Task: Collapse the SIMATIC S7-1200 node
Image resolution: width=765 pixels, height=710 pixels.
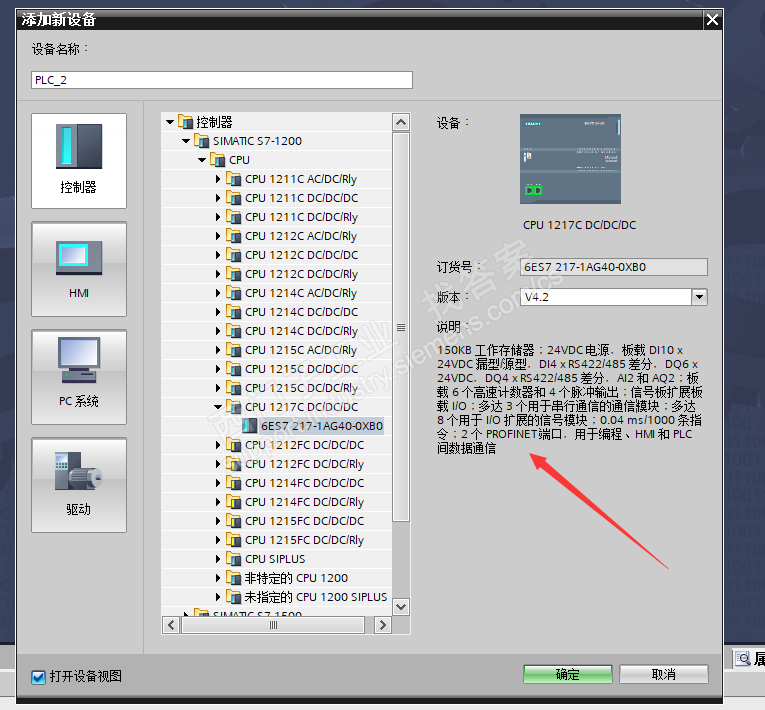Action: [x=186, y=141]
